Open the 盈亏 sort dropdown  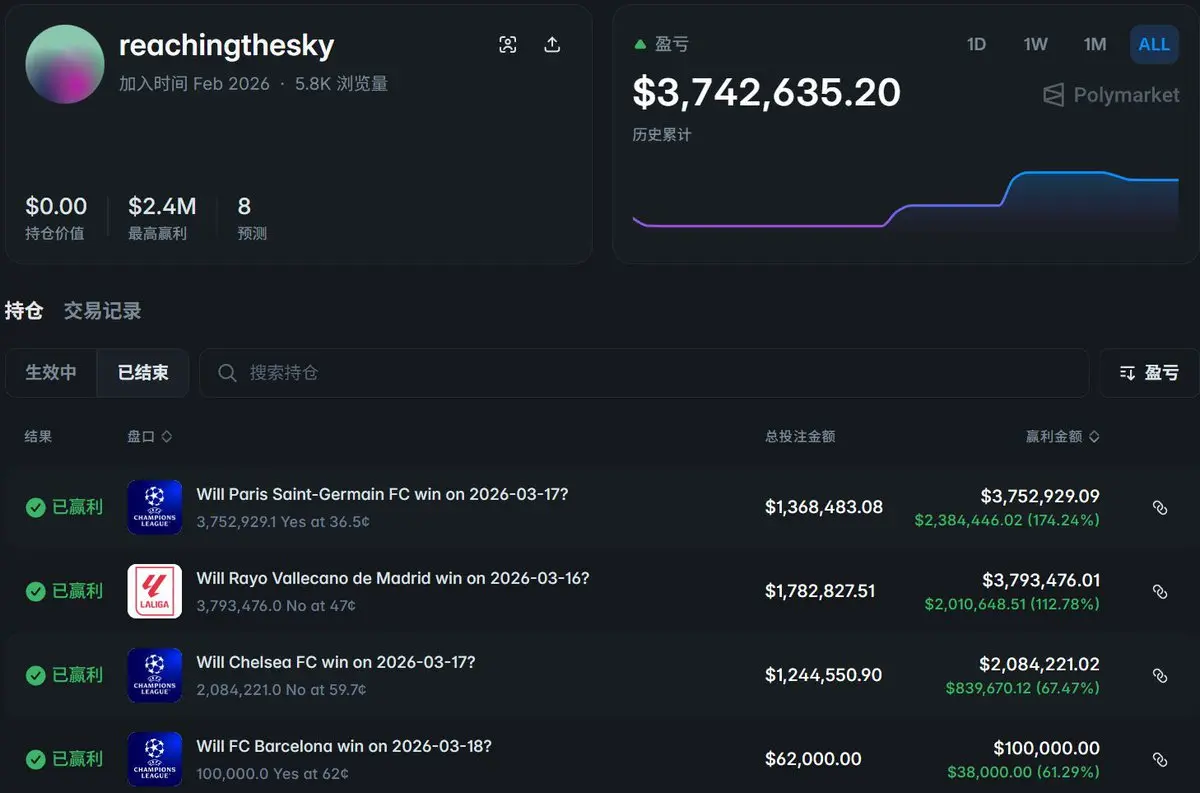[x=1148, y=373]
